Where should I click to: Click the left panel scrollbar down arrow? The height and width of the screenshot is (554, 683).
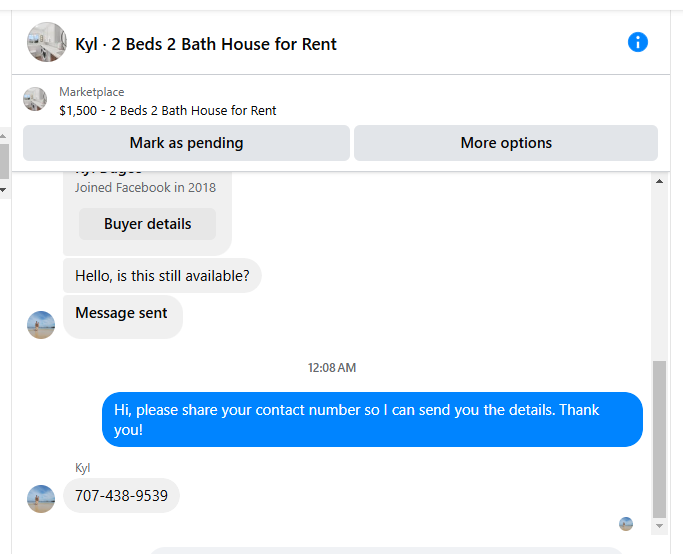click(x=3, y=190)
